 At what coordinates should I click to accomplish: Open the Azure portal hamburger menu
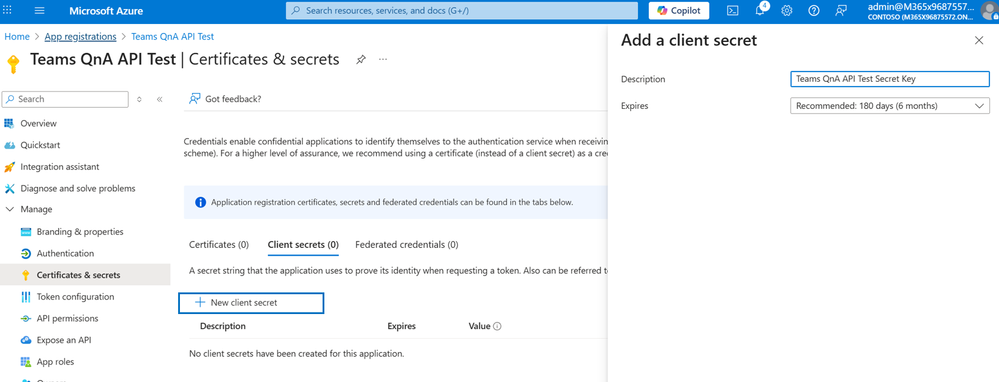coord(40,11)
